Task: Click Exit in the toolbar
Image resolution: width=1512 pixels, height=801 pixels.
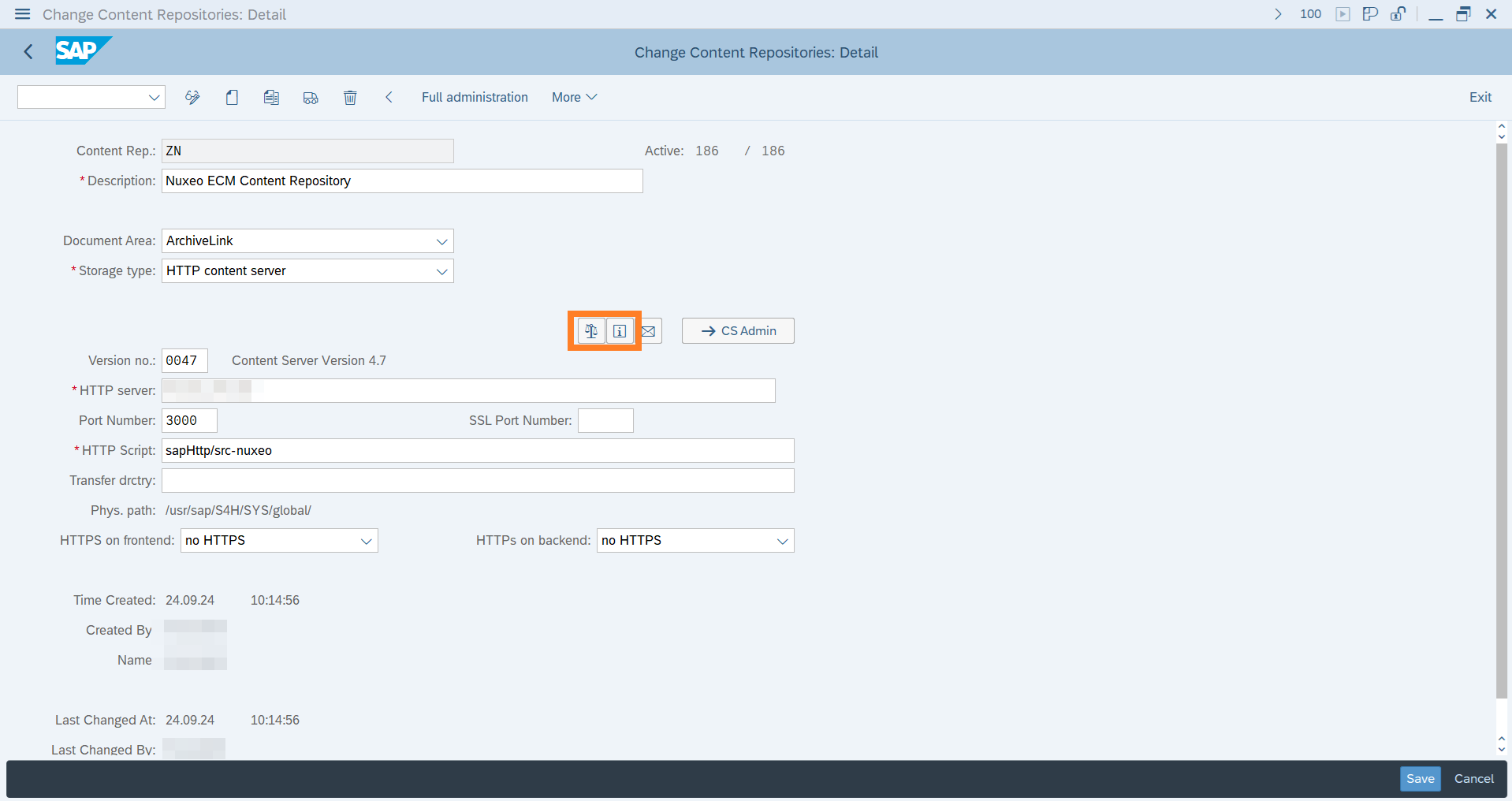Action: pyautogui.click(x=1480, y=97)
